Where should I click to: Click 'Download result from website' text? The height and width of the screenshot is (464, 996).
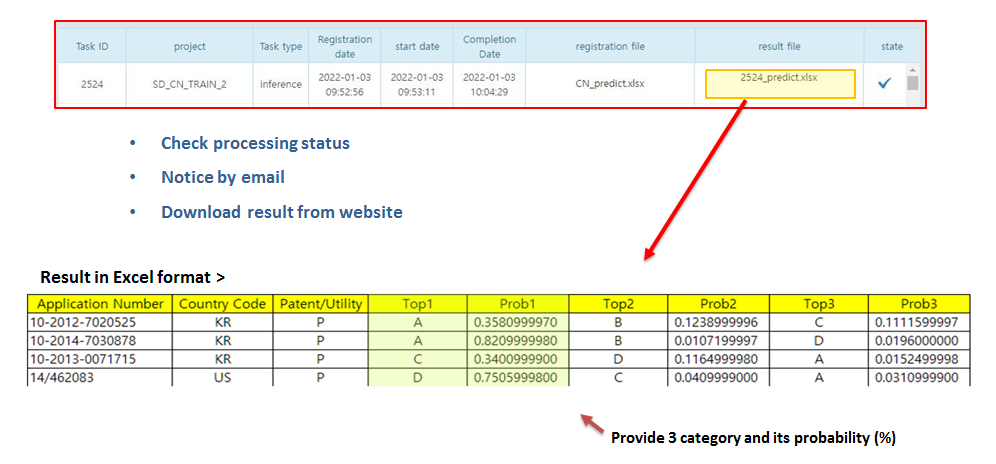pyautogui.click(x=282, y=212)
